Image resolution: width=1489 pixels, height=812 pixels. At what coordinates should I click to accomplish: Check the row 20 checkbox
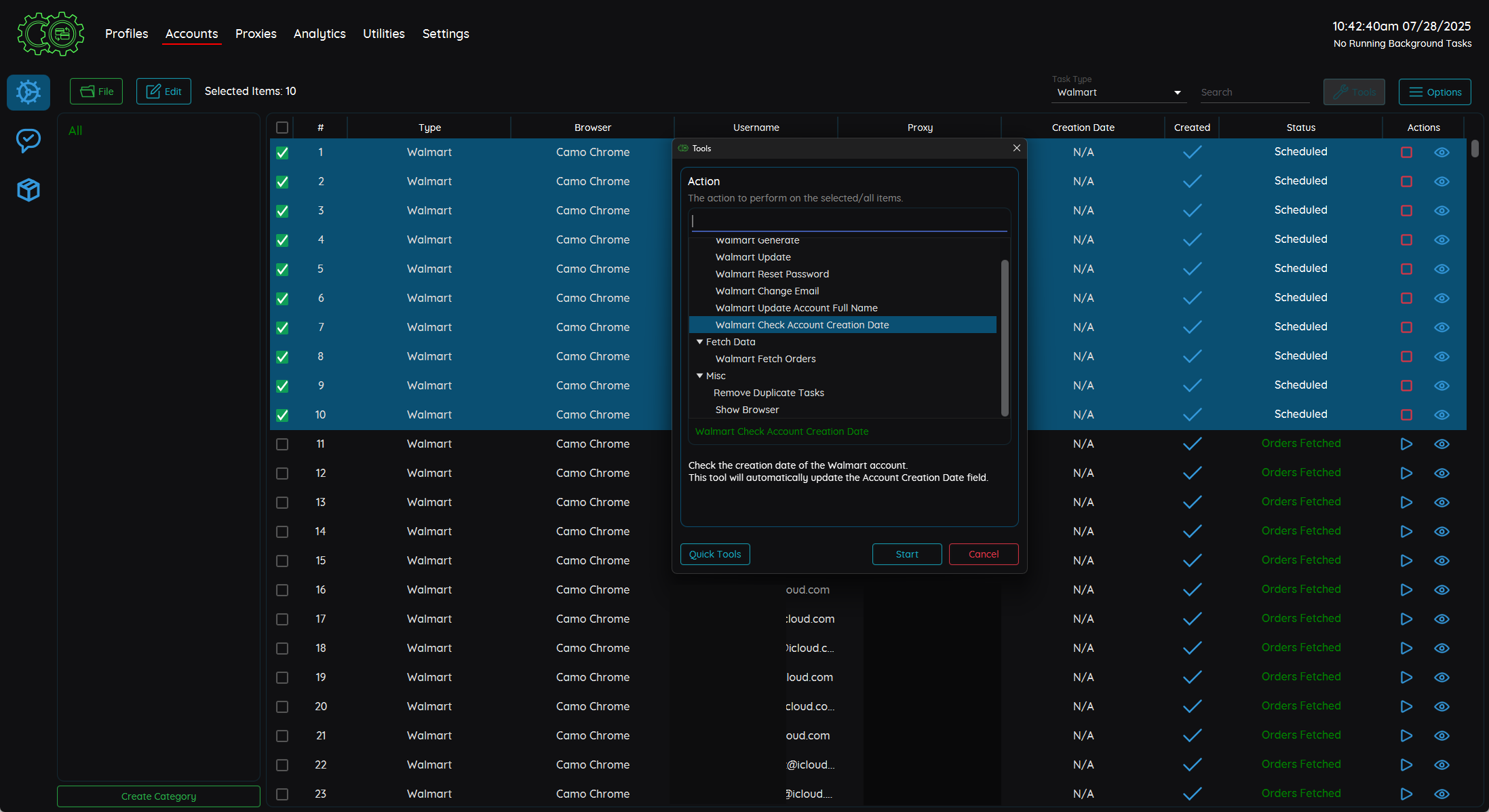tap(282, 707)
